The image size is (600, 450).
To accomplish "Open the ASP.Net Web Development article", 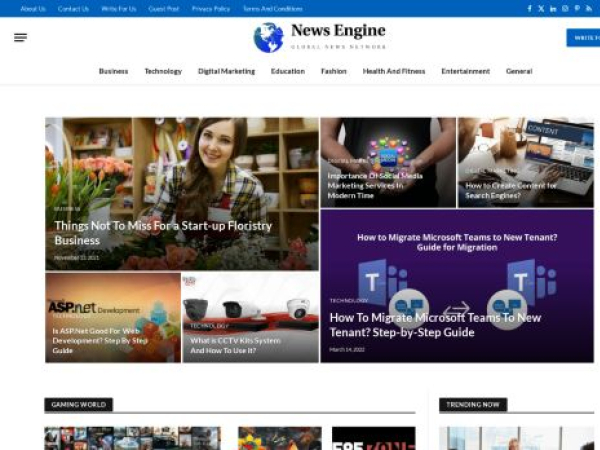I will click(x=100, y=341).
